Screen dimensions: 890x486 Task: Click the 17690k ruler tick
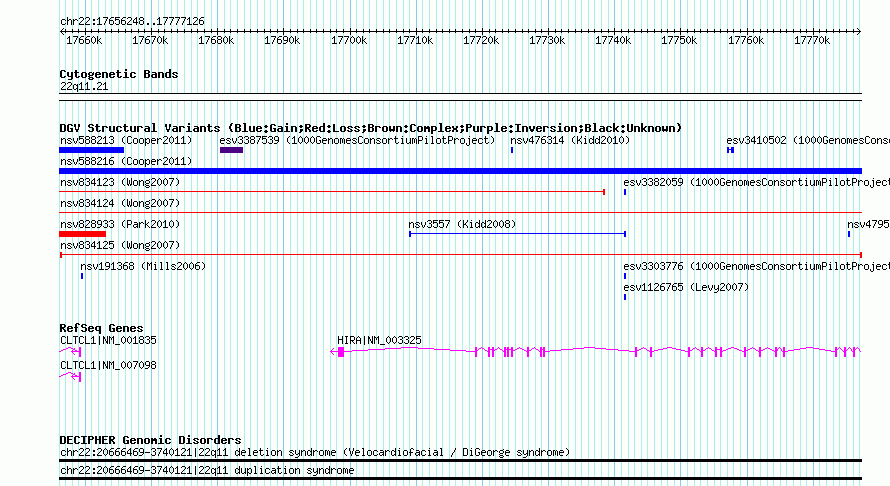click(282, 40)
